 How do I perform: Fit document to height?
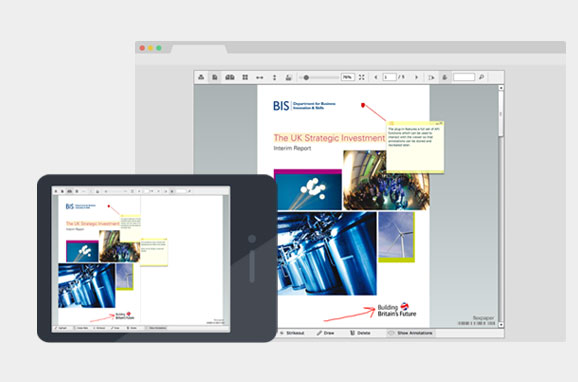tap(274, 77)
